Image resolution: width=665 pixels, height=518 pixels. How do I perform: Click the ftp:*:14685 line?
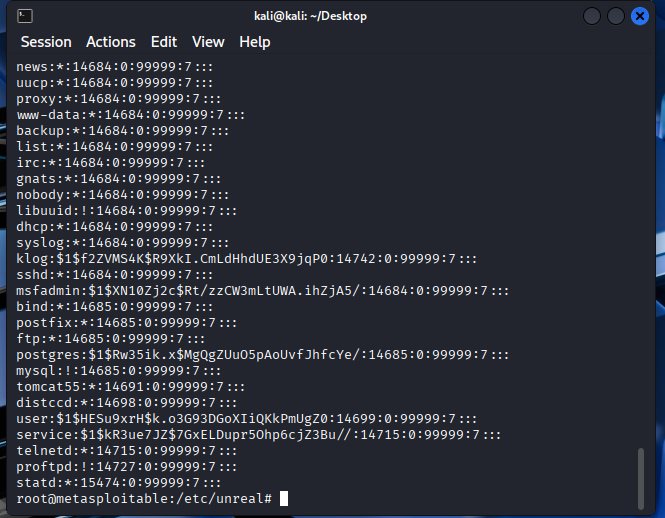click(x=111, y=339)
